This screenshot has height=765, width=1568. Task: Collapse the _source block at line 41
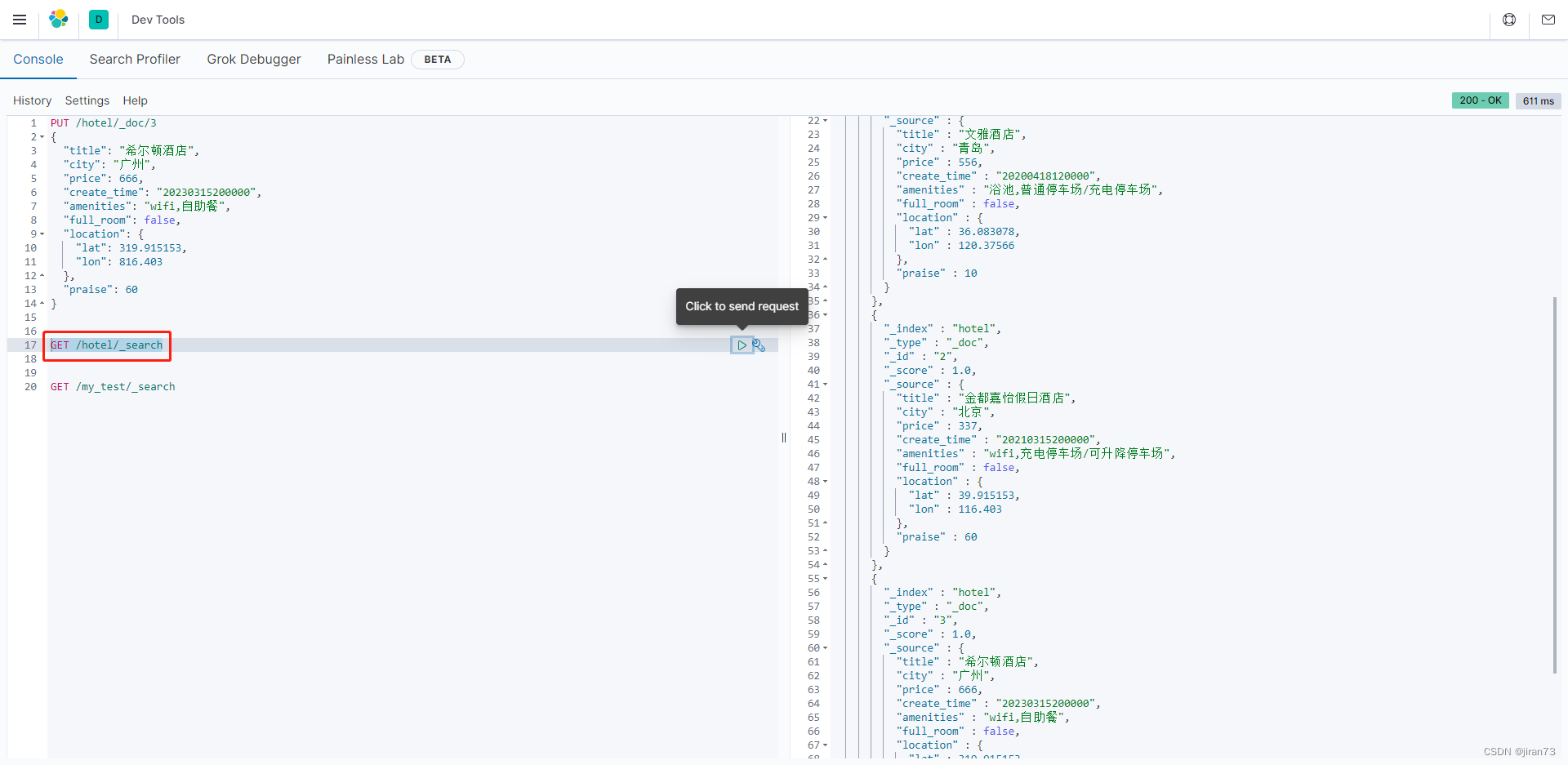pos(823,384)
